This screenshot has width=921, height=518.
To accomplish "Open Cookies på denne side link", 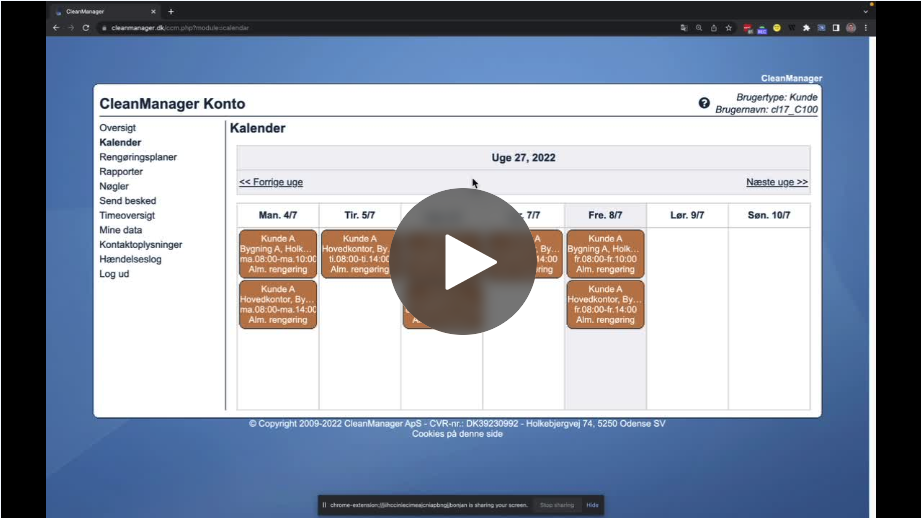I will [x=457, y=434].
